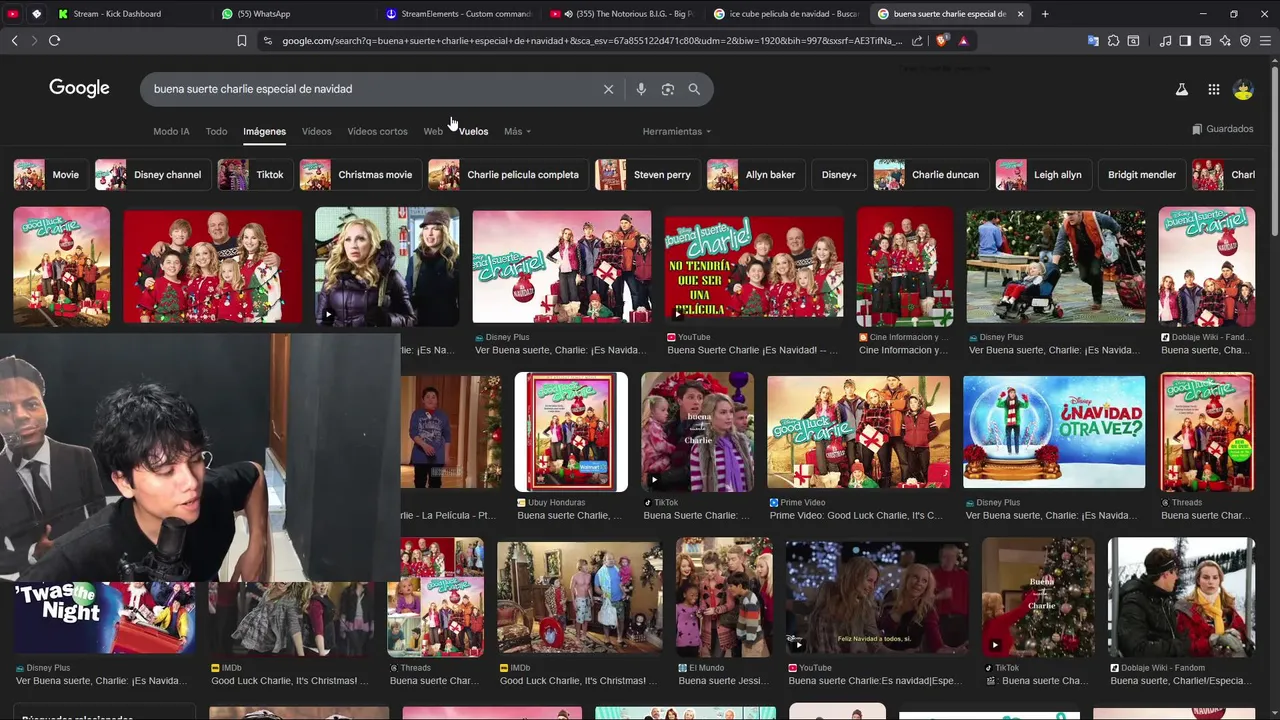Open site settings icon in address bar
Screen dimensions: 1280x720
coord(266,41)
